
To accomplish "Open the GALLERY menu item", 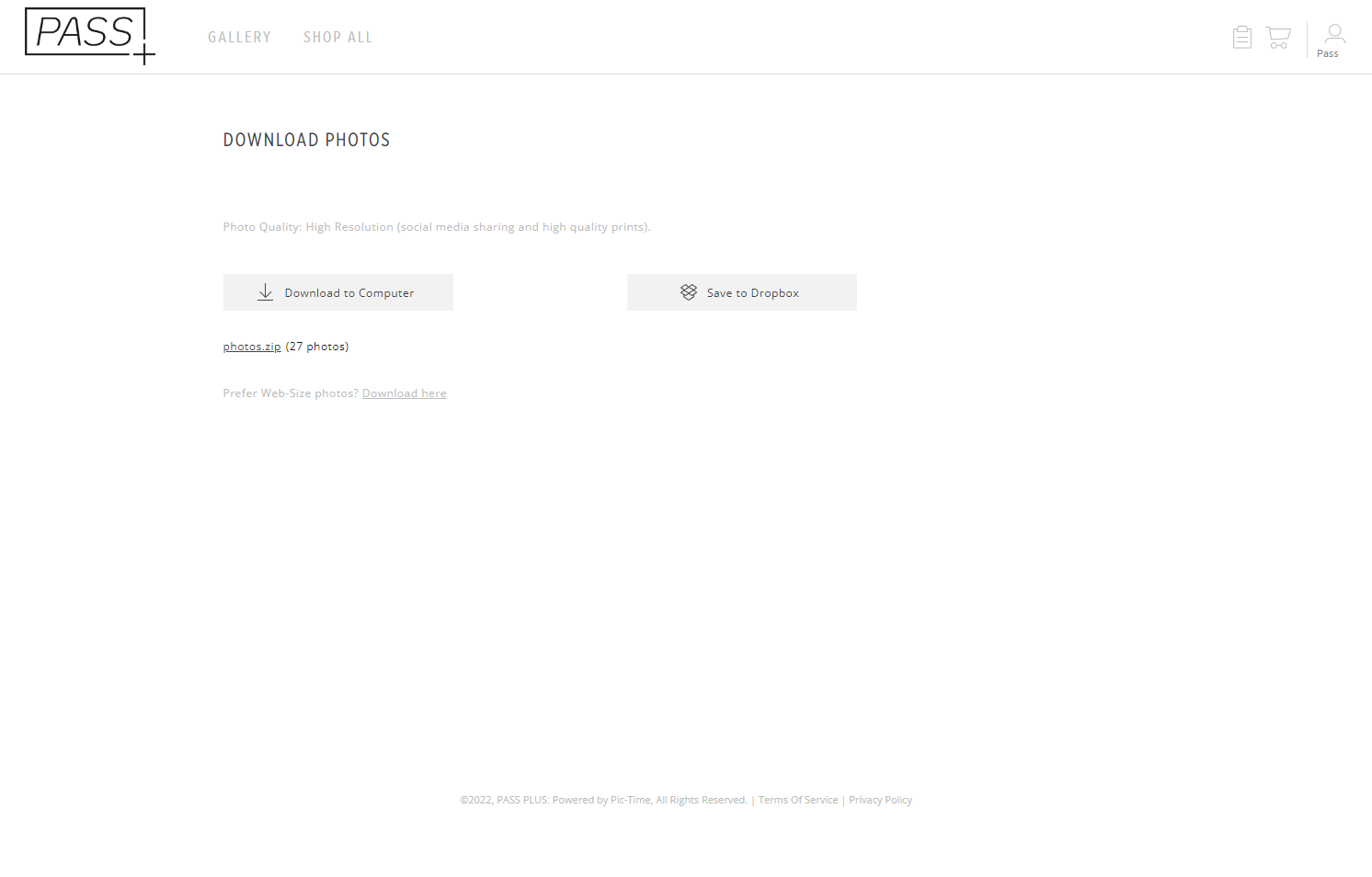I will (x=239, y=38).
